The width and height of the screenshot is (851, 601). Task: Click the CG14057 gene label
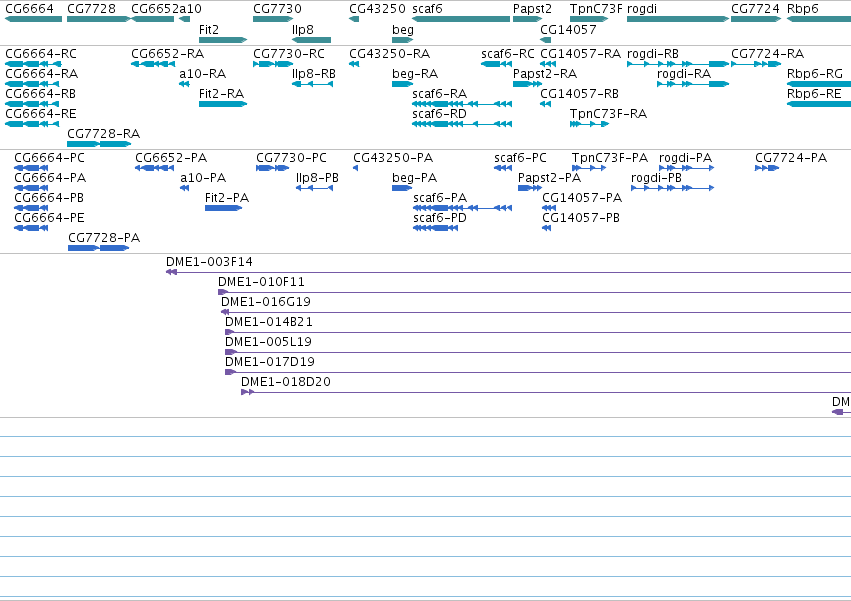click(x=568, y=29)
